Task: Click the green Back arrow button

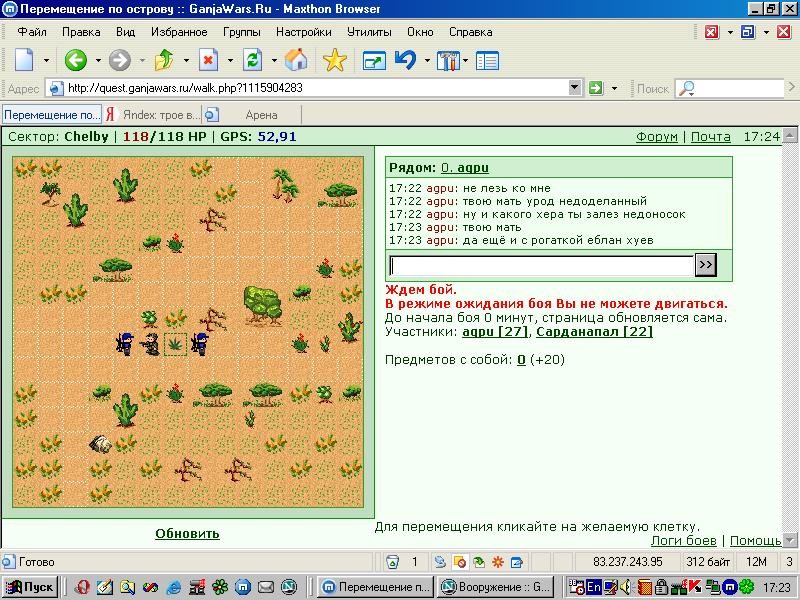Action: click(75, 61)
